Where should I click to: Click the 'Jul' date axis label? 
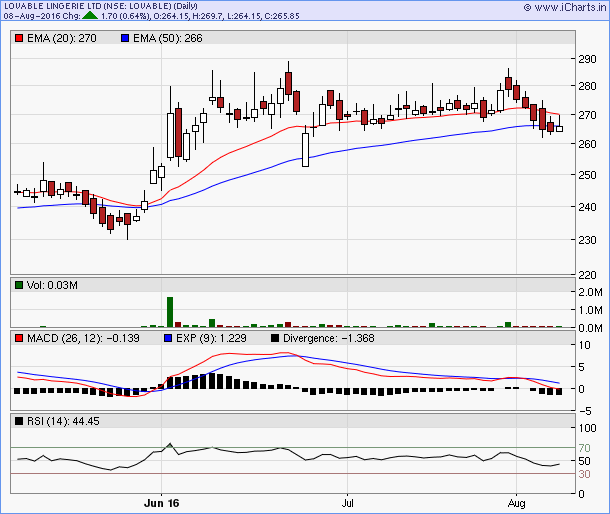pos(347,503)
